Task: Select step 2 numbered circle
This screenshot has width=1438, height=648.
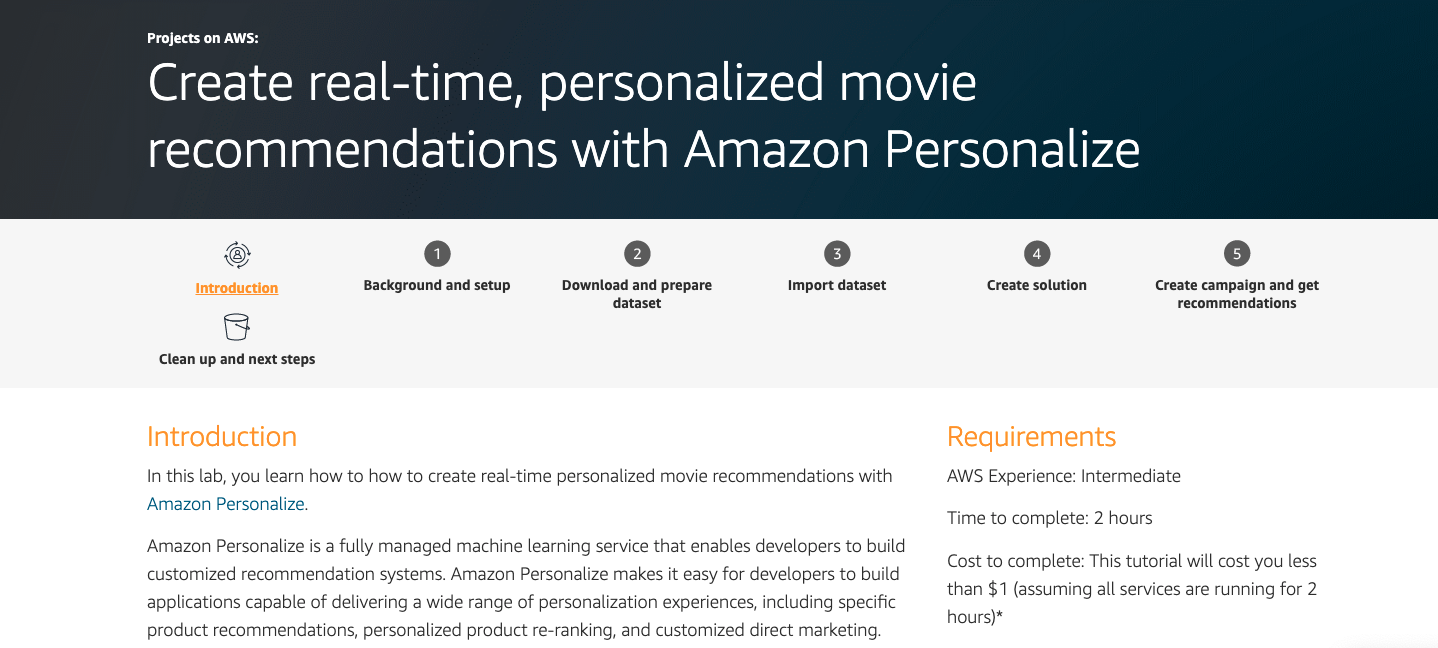Action: tap(637, 253)
